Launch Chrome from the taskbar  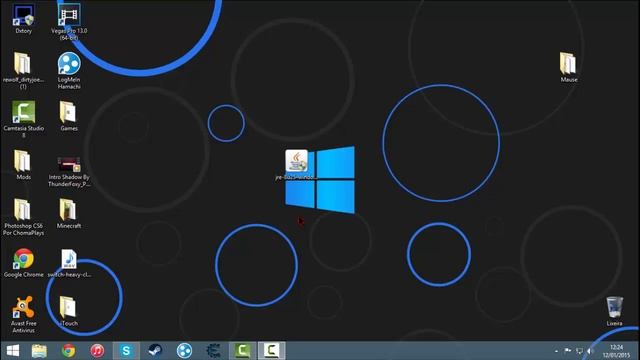point(69,351)
